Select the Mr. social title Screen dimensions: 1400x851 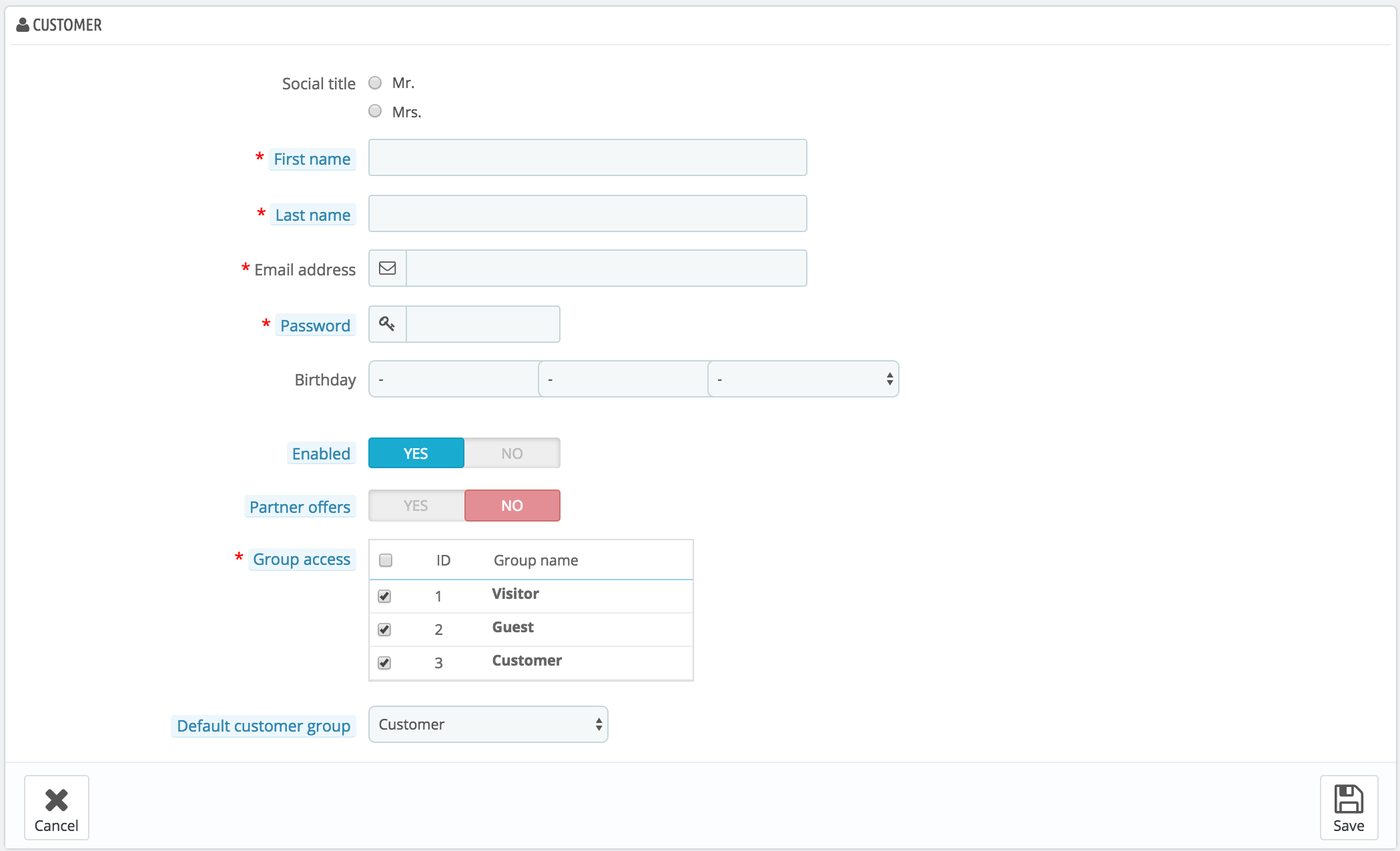(x=375, y=83)
